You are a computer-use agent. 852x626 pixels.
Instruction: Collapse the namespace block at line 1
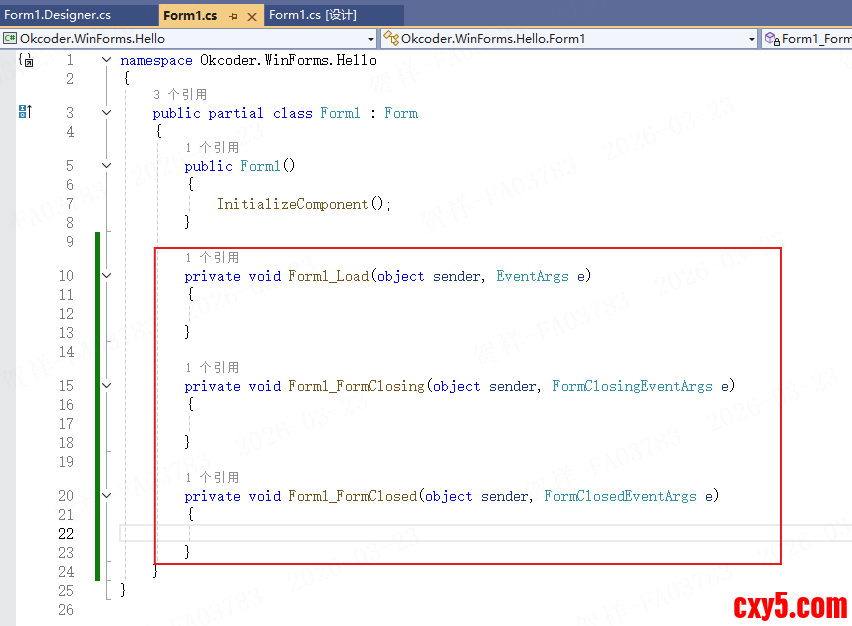(x=107, y=60)
